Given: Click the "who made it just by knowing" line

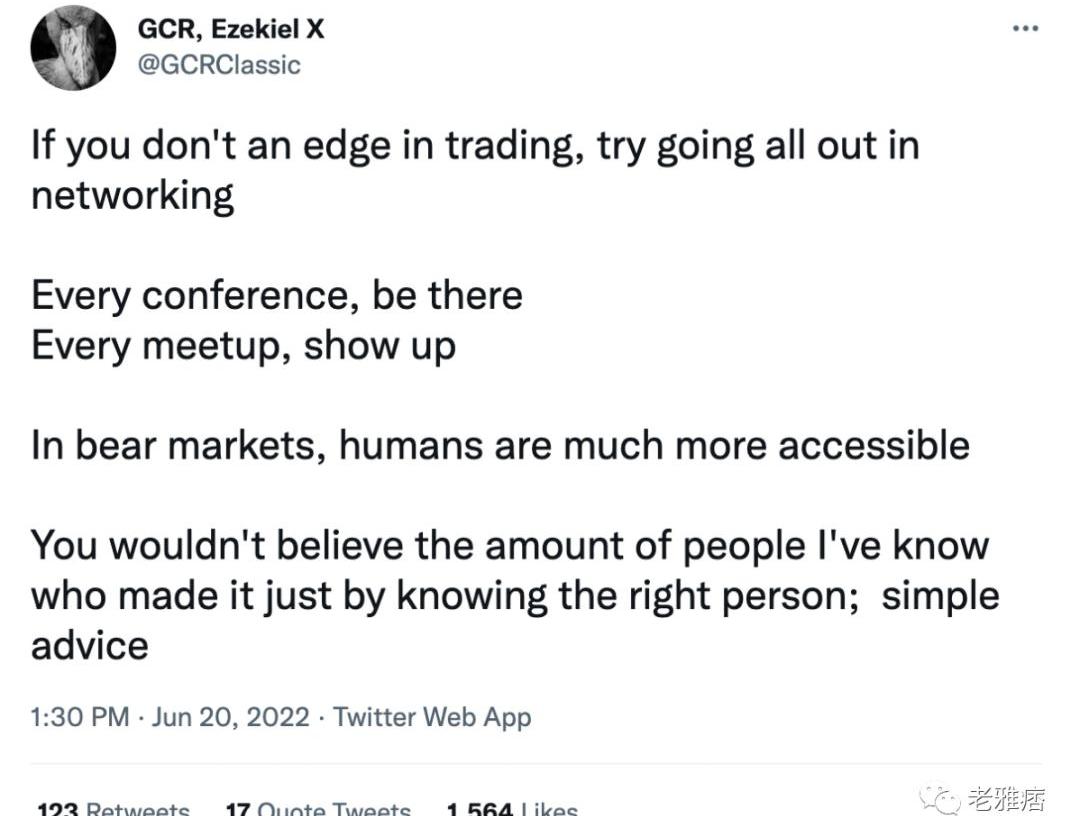Looking at the screenshot, I should [x=515, y=595].
